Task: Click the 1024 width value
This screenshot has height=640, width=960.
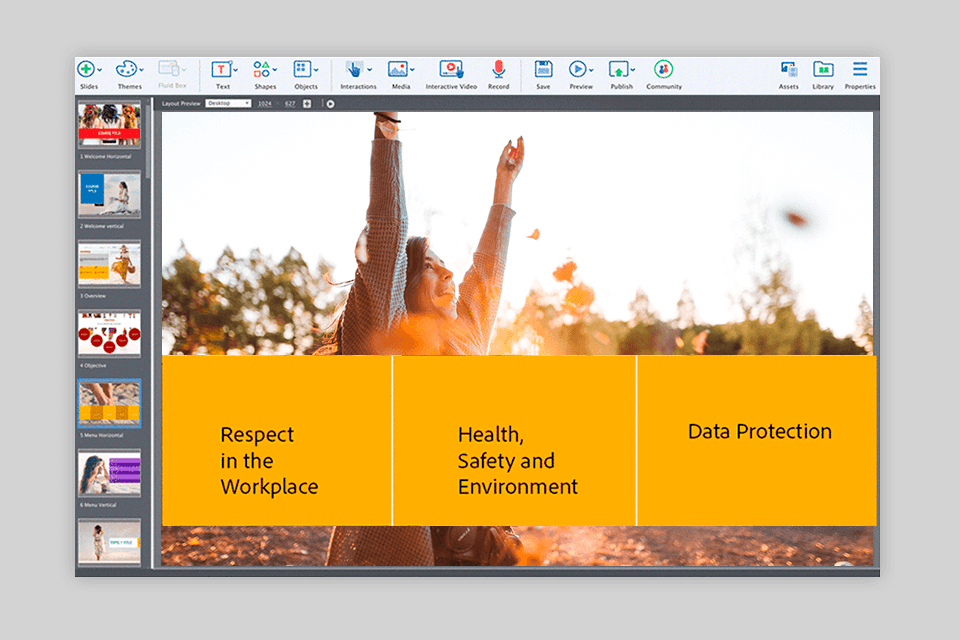Action: pos(264,104)
